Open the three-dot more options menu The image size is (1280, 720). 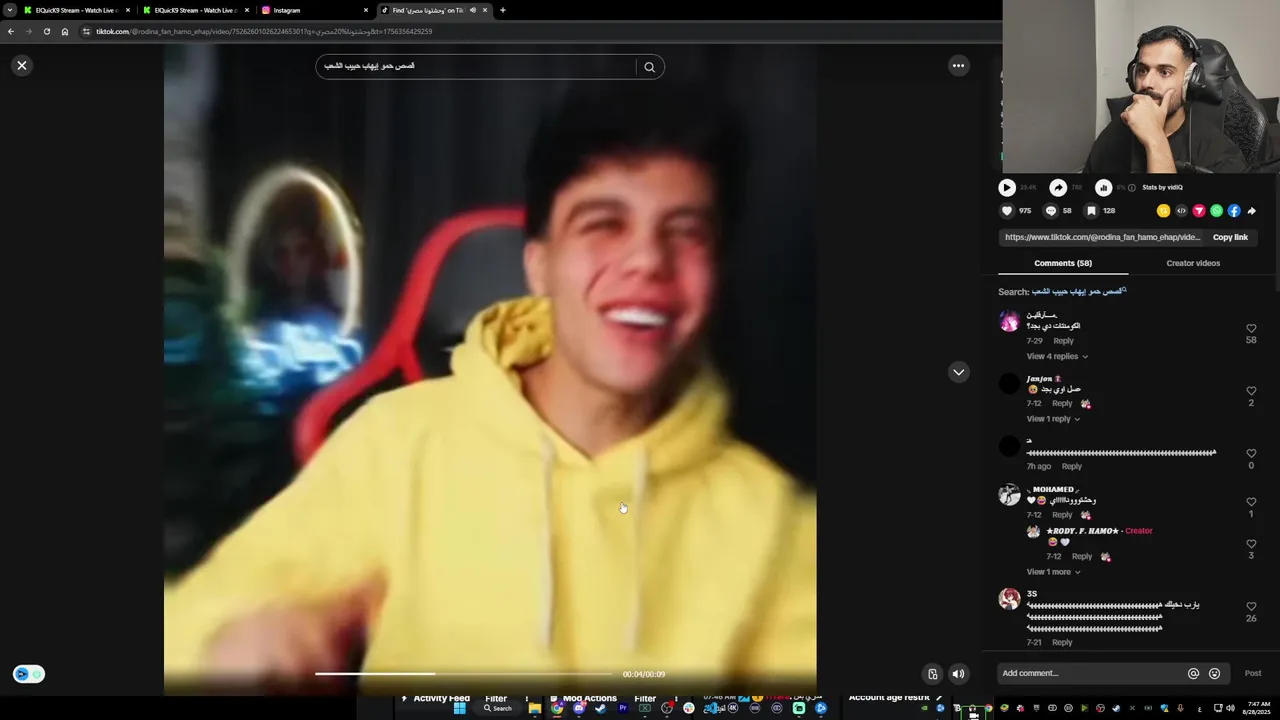coord(958,66)
